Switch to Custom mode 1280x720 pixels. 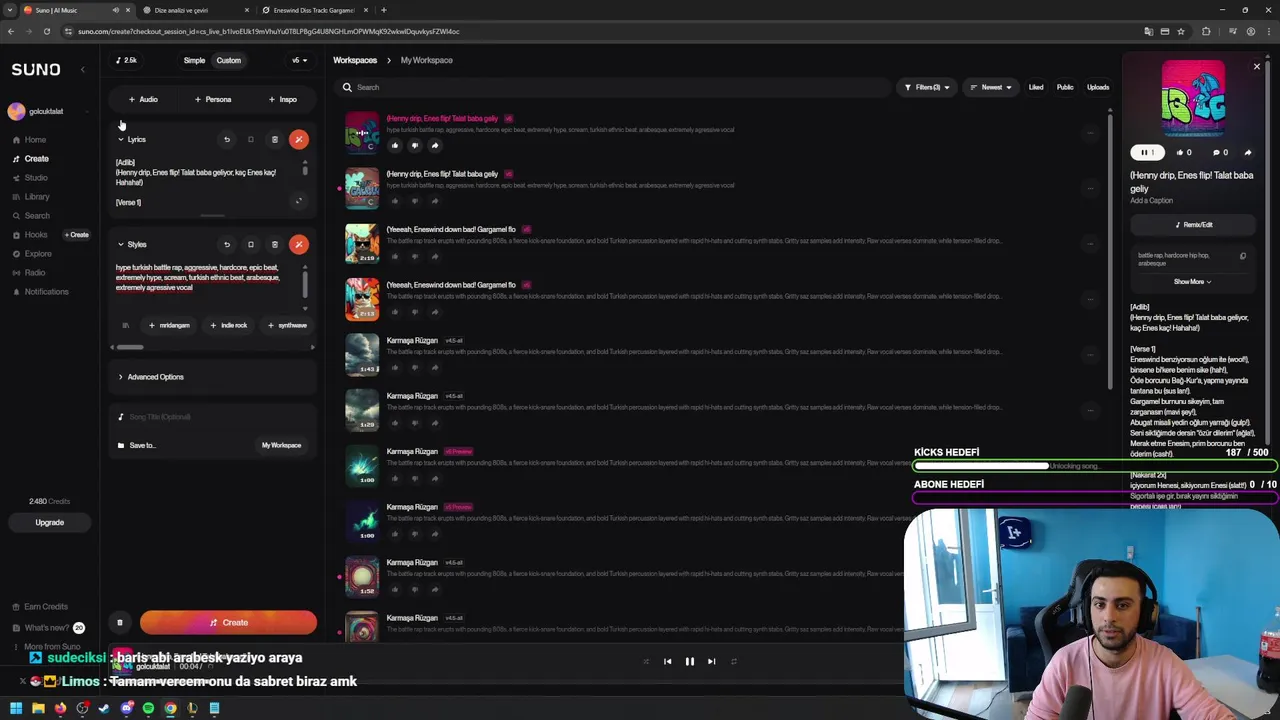(228, 60)
